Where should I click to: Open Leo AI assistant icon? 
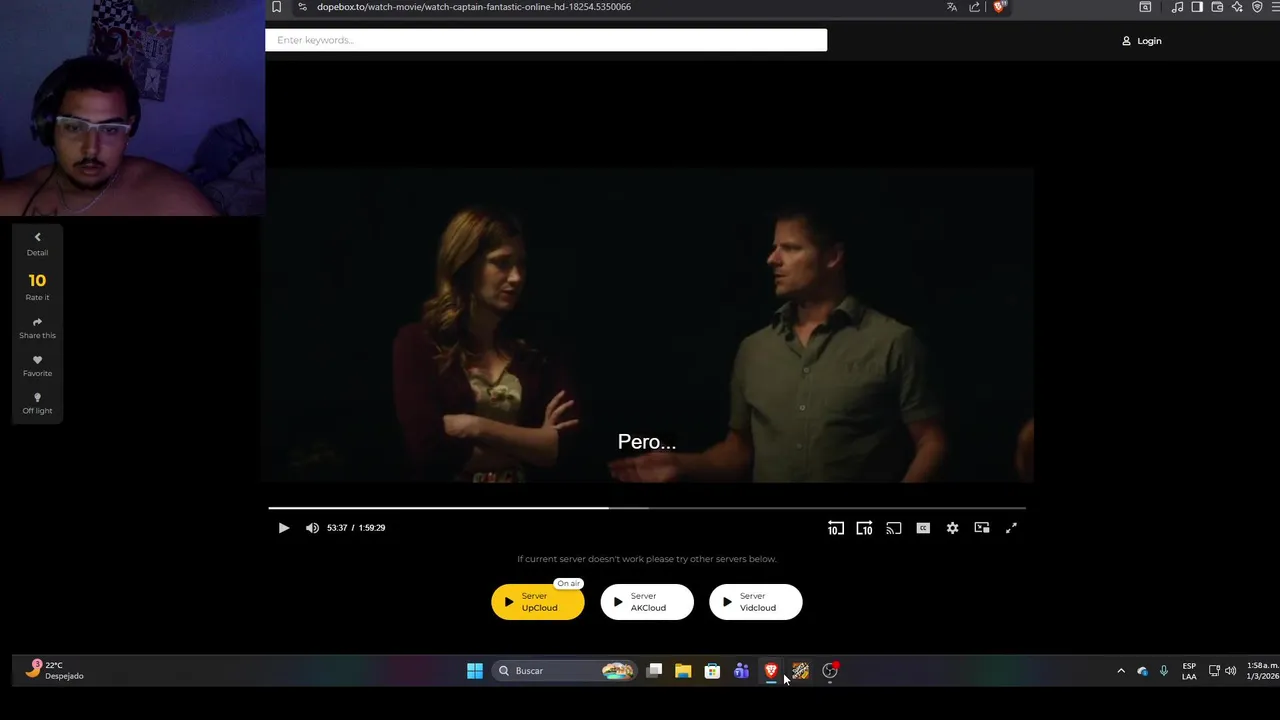click(x=1237, y=7)
